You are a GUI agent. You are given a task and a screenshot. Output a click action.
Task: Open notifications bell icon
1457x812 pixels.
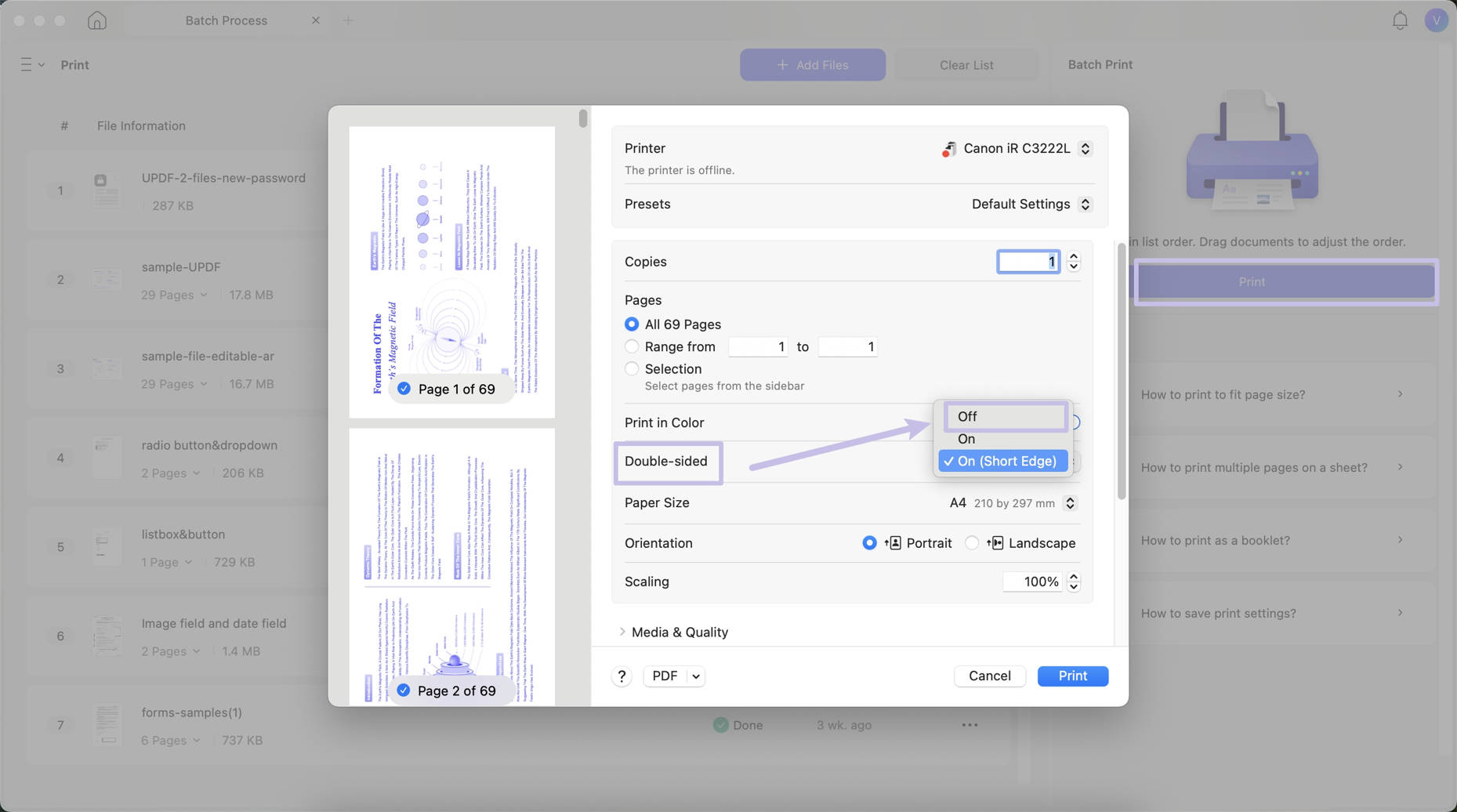[x=1400, y=20]
